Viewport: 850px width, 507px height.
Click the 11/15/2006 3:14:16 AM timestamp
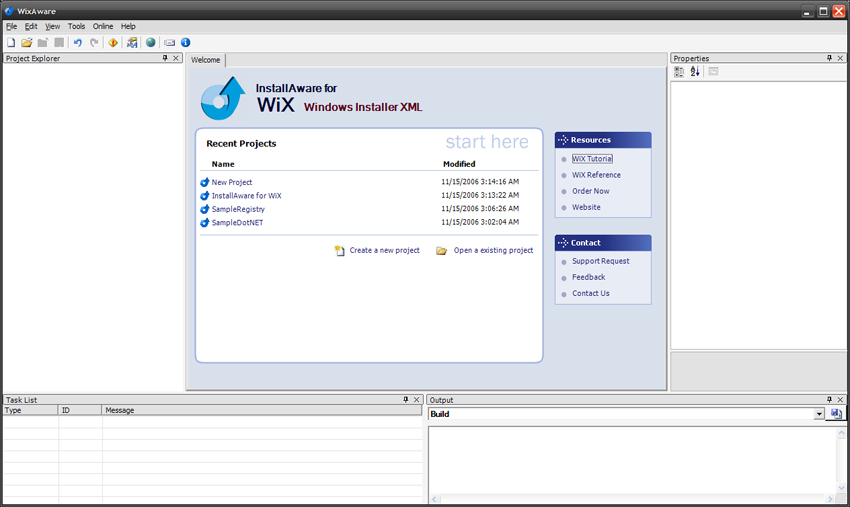pos(480,182)
